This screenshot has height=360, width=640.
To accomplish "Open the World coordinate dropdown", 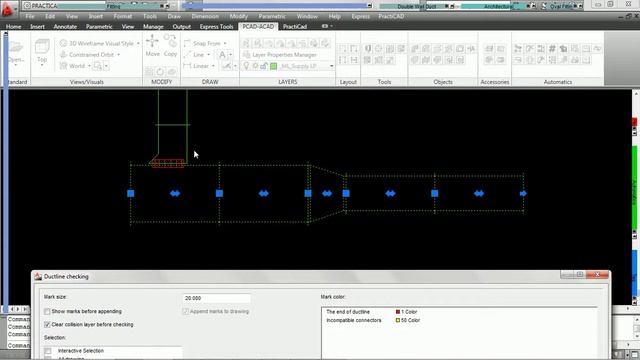I will (89, 66).
